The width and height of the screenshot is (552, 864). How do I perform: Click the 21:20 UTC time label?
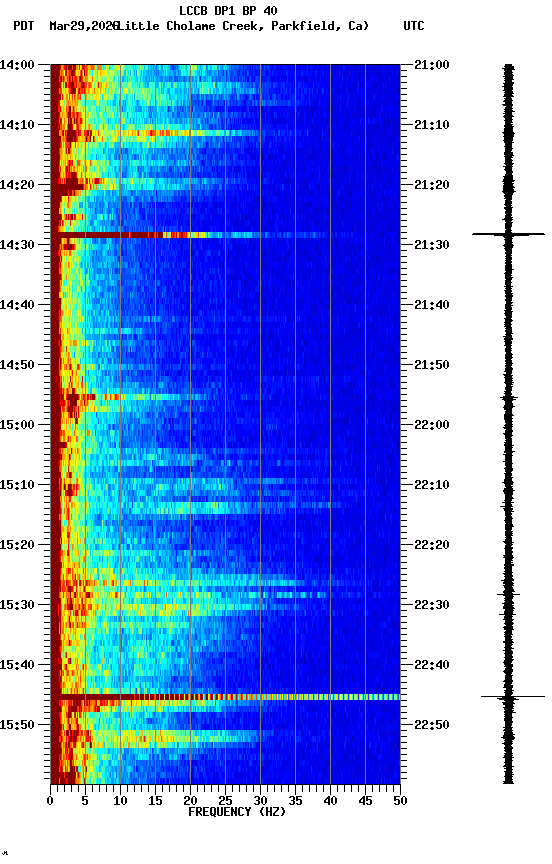(432, 185)
